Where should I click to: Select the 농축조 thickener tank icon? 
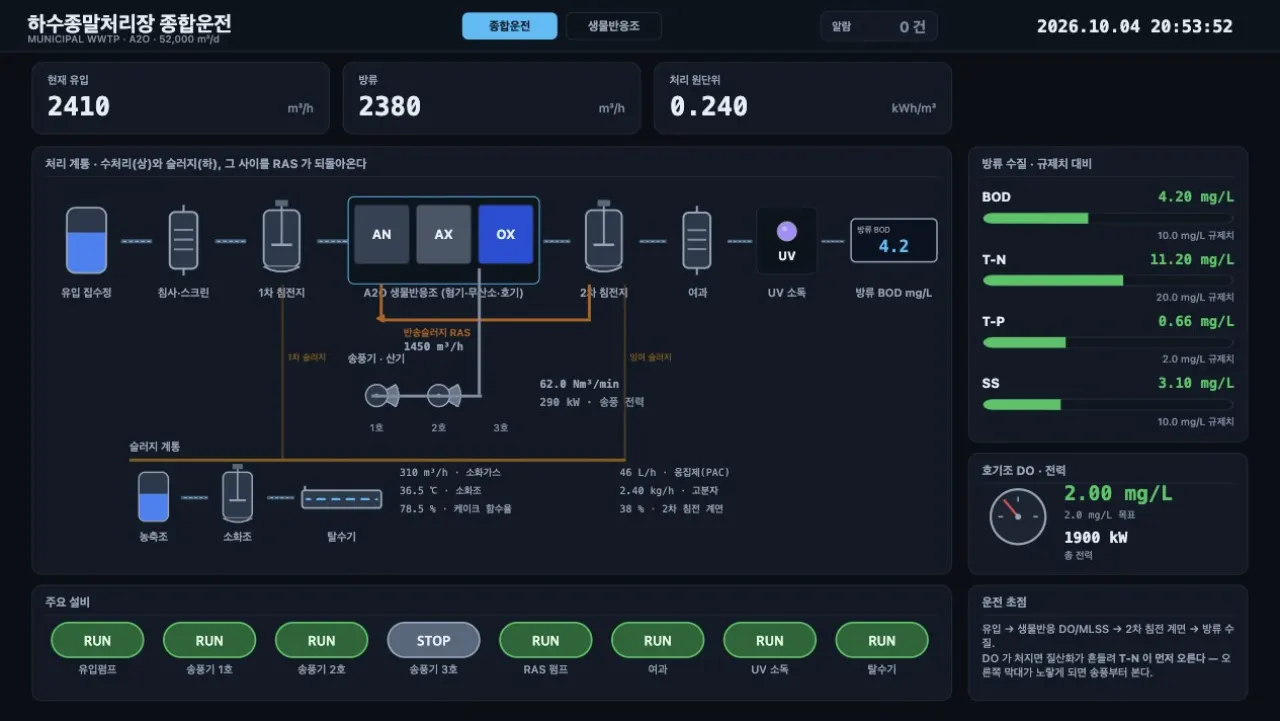coord(153,497)
